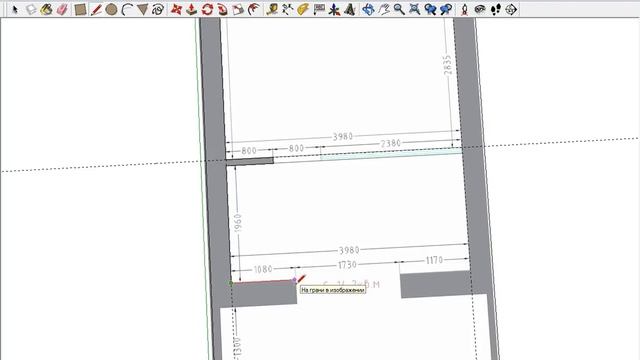
Task: Activate the blue Orbit tool
Action: (x=368, y=9)
